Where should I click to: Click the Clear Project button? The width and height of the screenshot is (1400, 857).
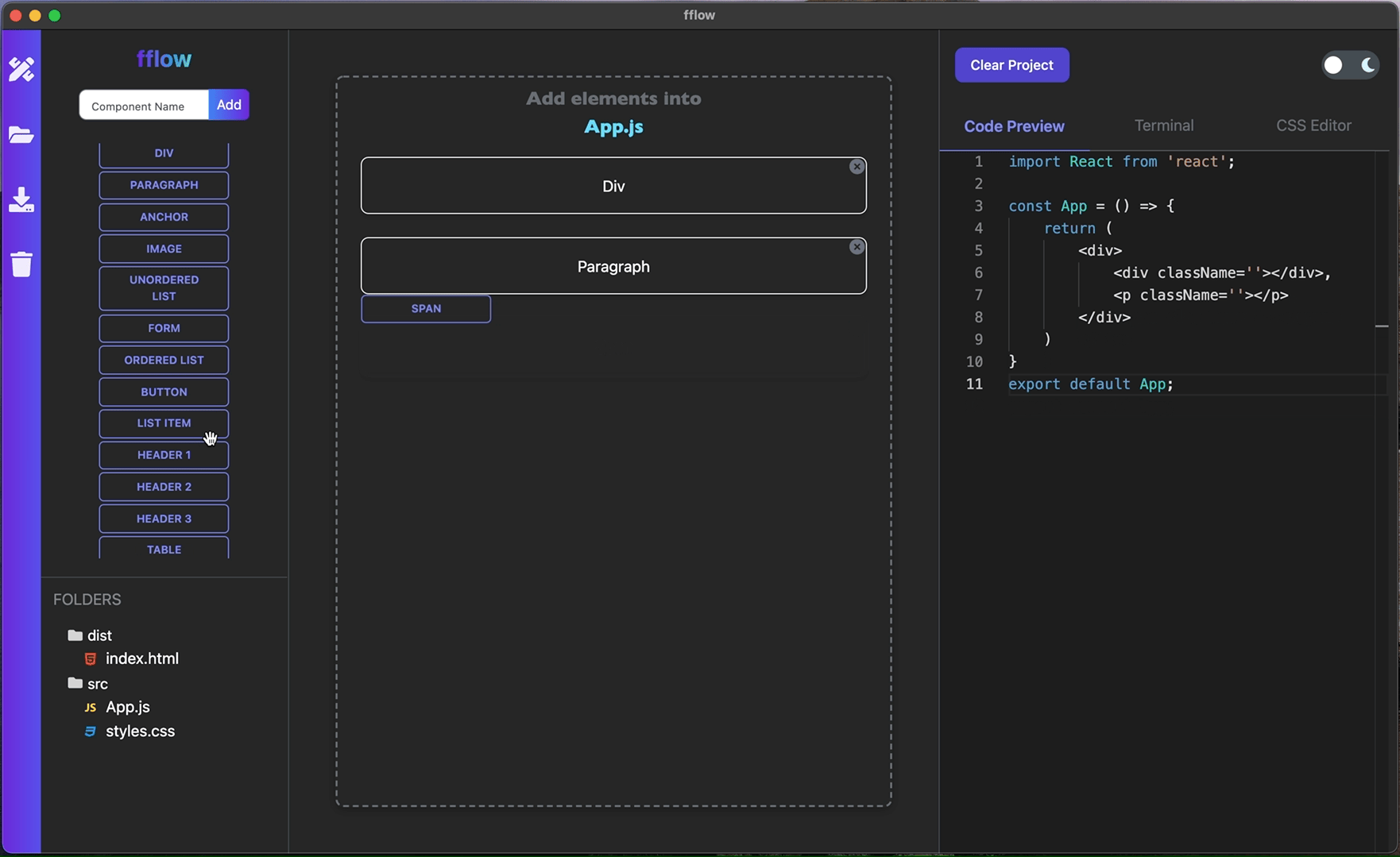click(1011, 65)
